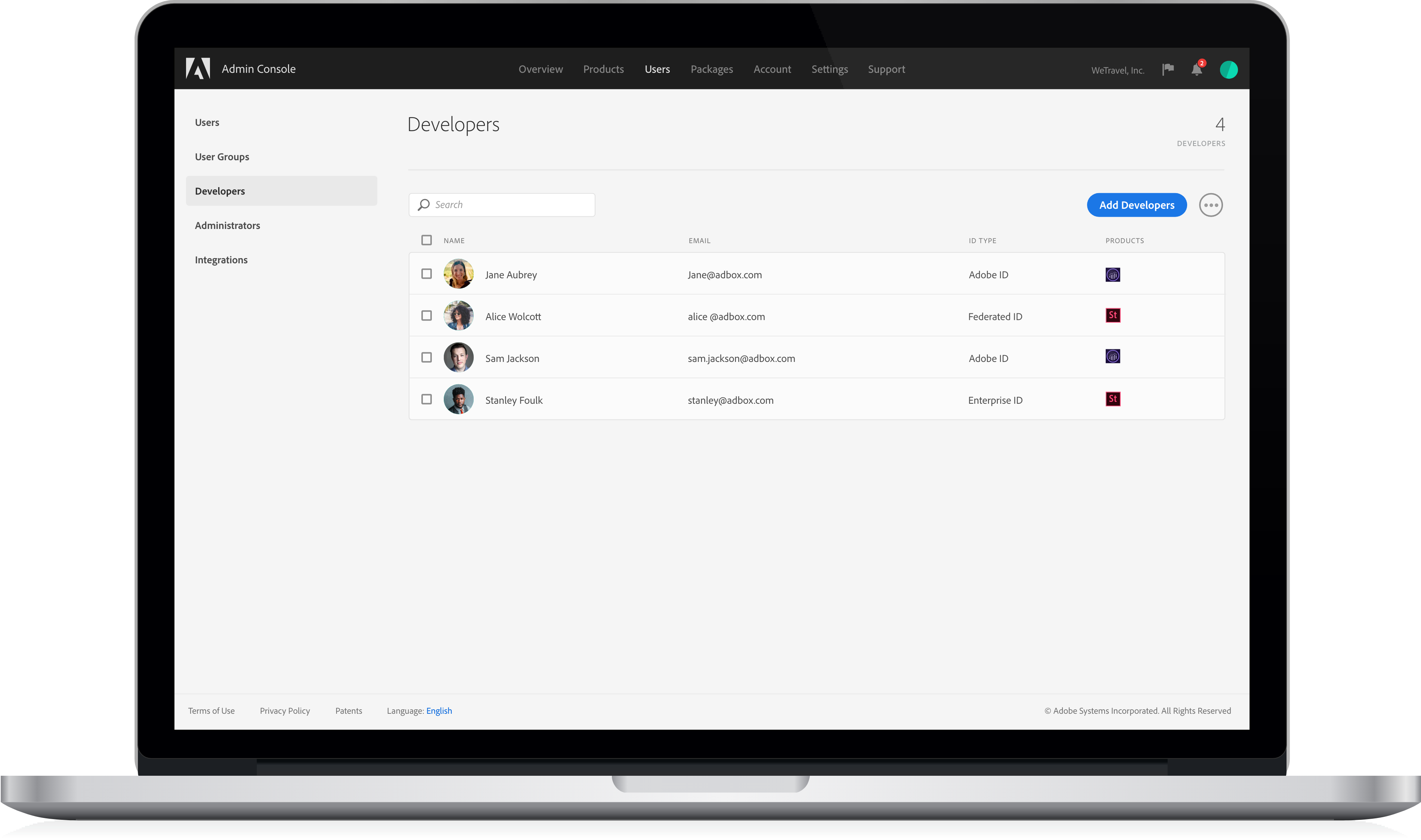Toggle the select-all checkbox beside NAME
The image size is (1421, 840).
coord(426,240)
